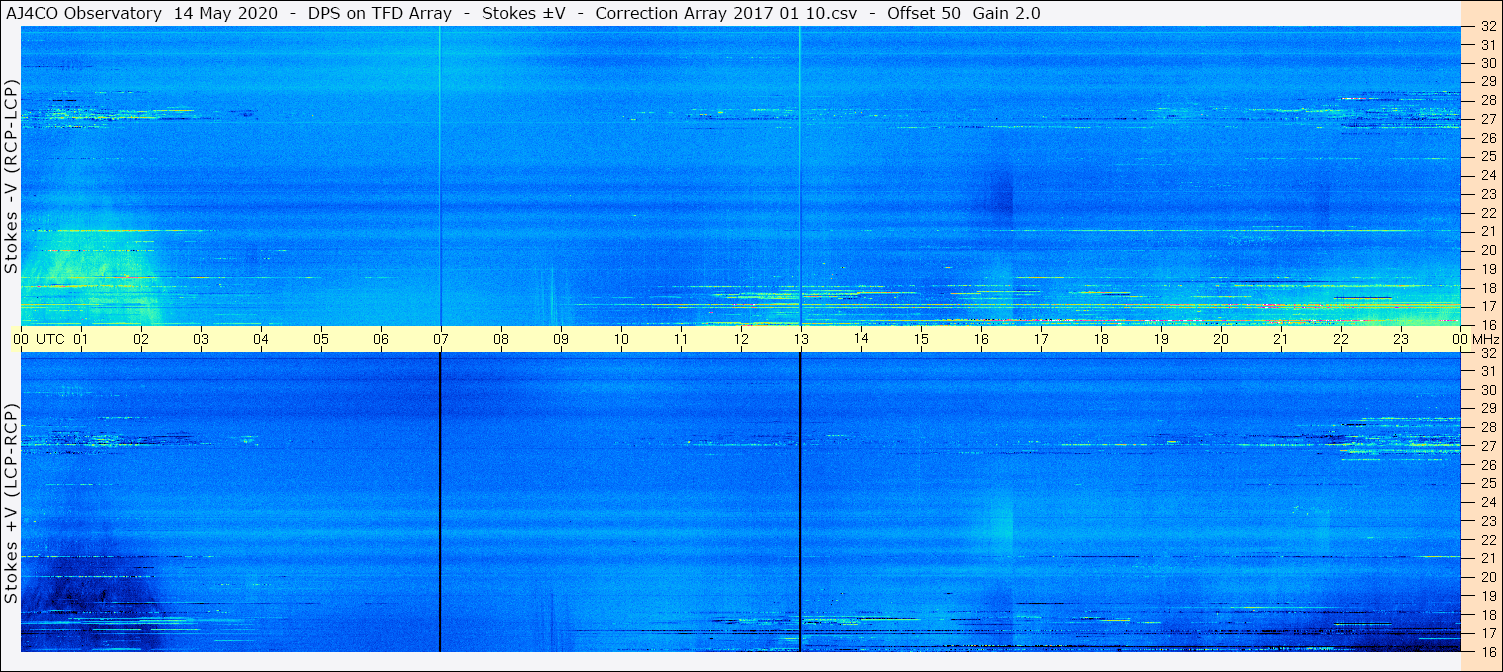This screenshot has height=672, width=1503.
Task: Click the Stokes -V (RCP-LCP) axis label
Action: point(11,175)
